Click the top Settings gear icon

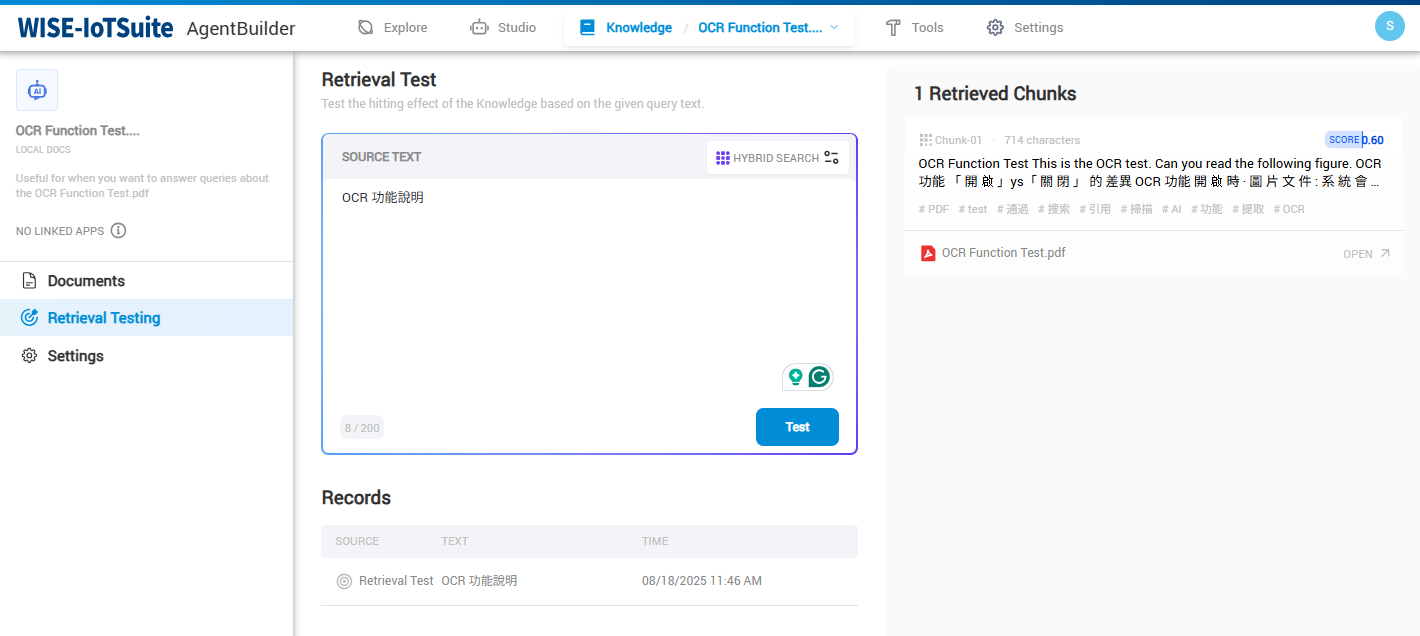coord(995,28)
